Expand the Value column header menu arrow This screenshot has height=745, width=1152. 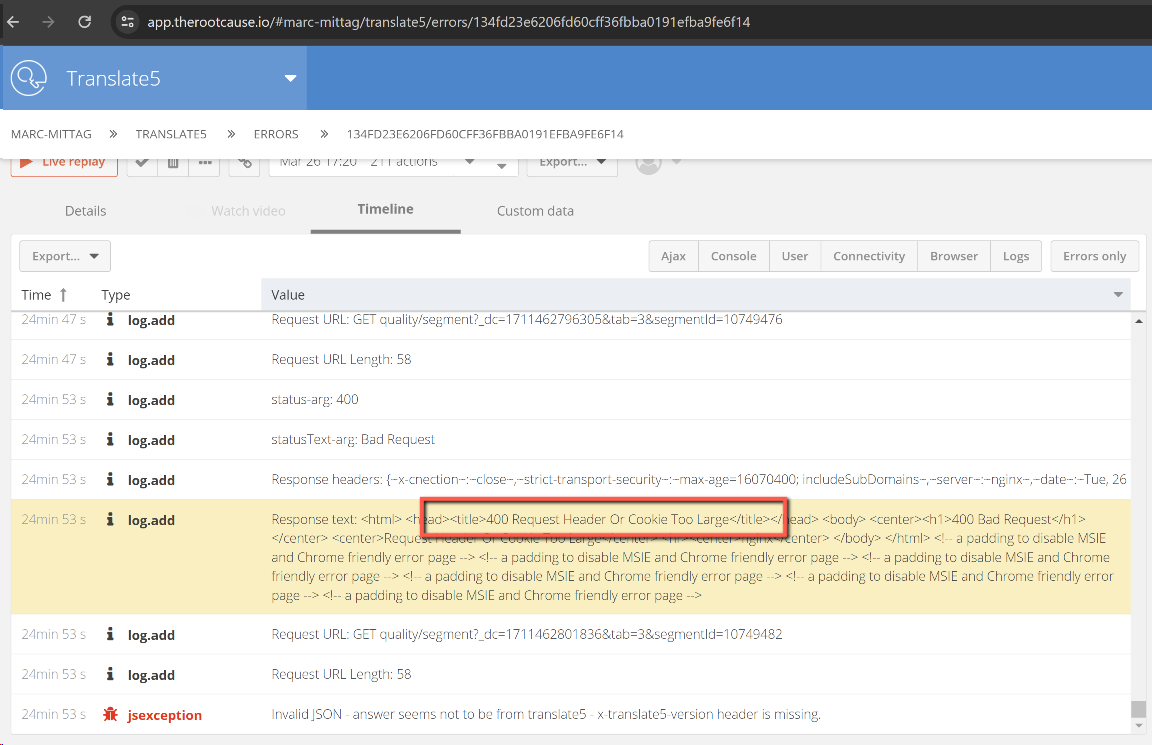(x=1118, y=295)
